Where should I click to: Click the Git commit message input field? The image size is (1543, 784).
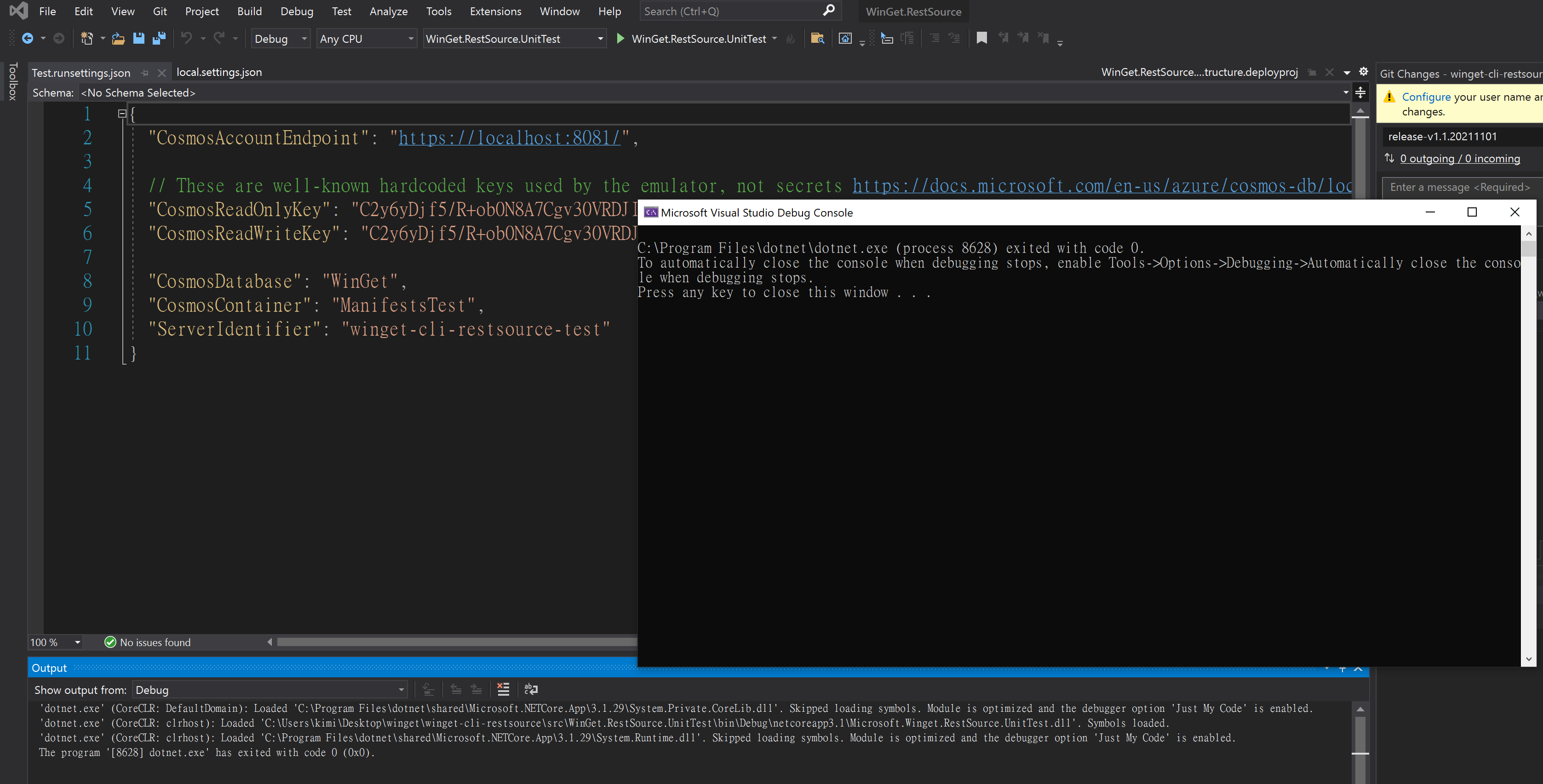[x=1462, y=188]
